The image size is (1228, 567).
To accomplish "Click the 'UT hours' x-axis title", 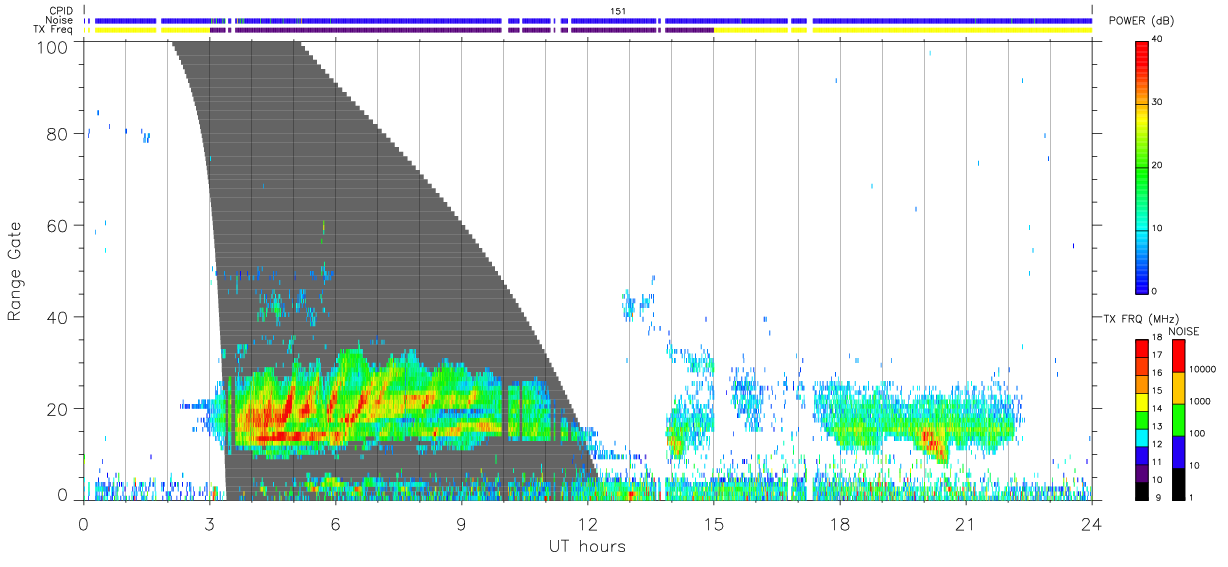I will 587,547.
